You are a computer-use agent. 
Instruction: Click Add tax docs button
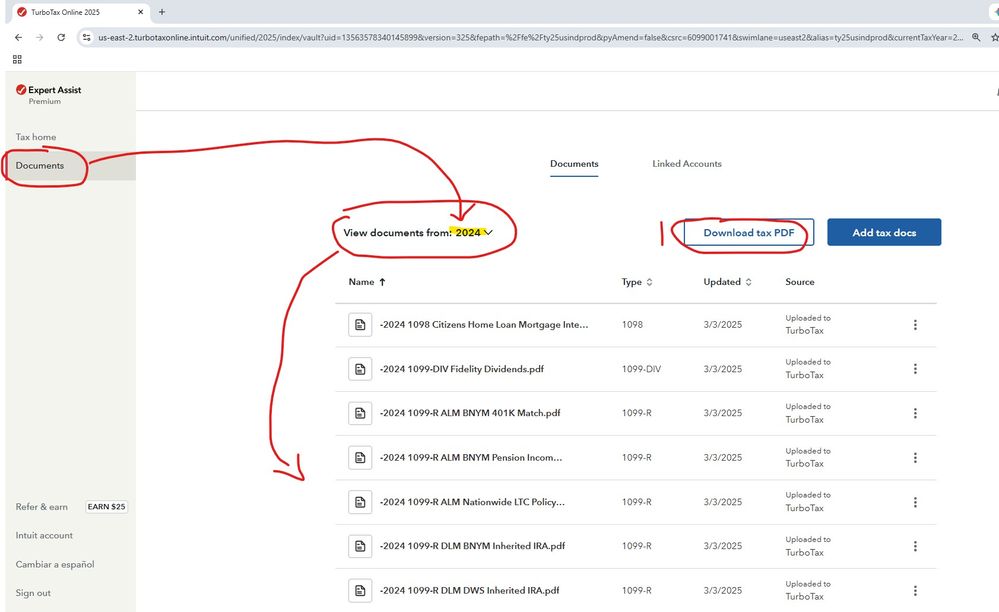coord(884,232)
